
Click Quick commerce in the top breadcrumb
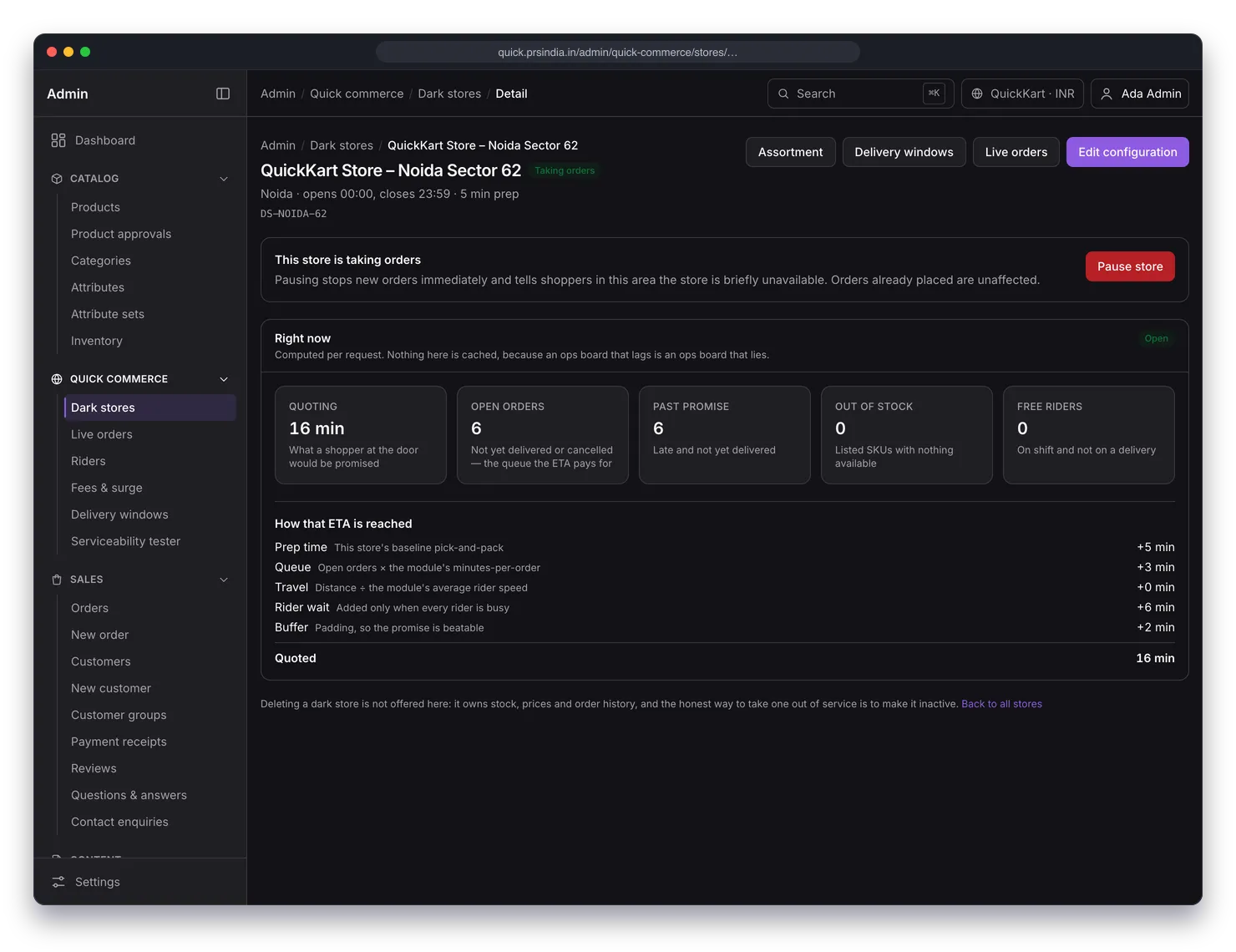(x=357, y=94)
